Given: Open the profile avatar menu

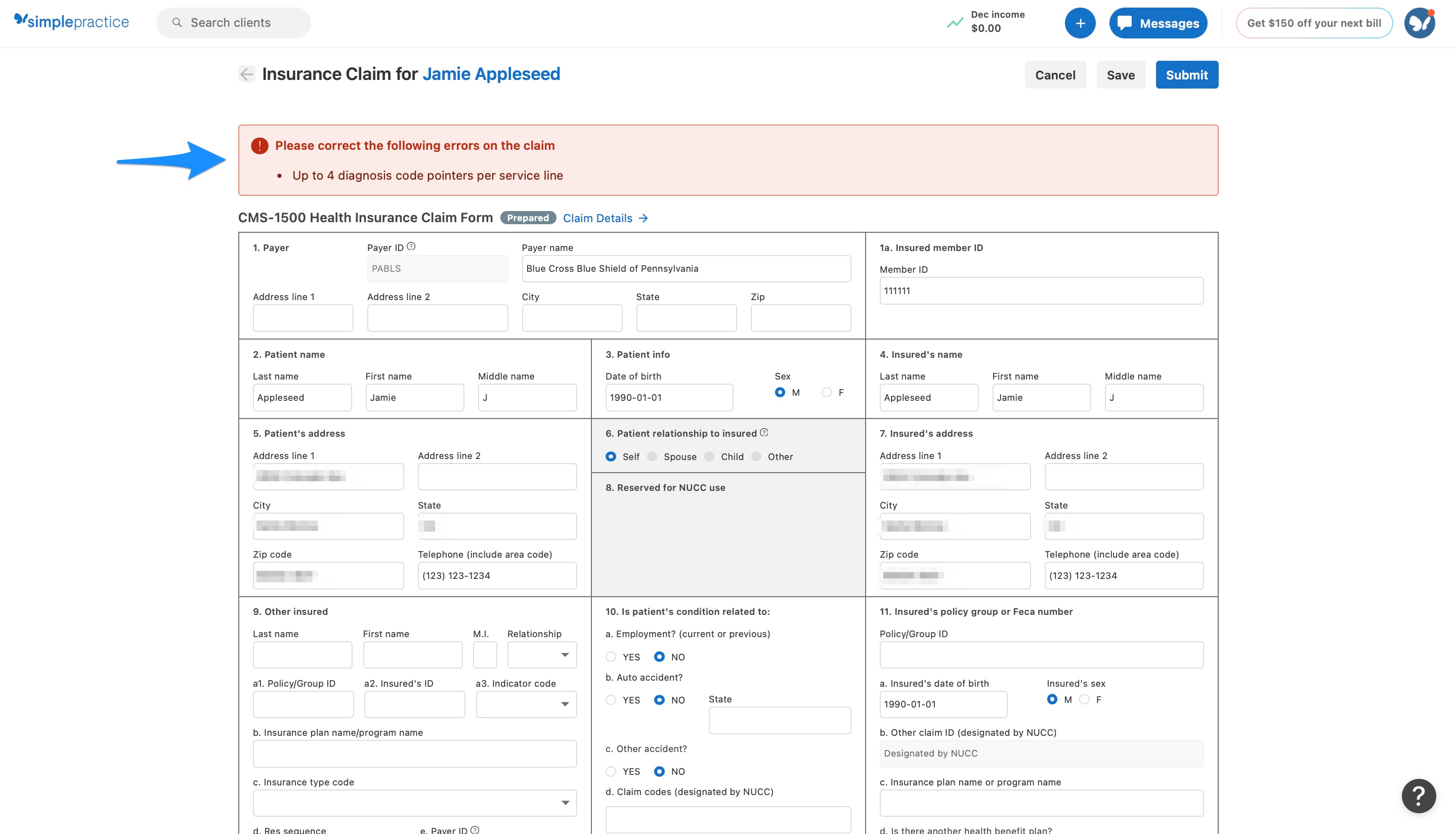Looking at the screenshot, I should (x=1420, y=23).
